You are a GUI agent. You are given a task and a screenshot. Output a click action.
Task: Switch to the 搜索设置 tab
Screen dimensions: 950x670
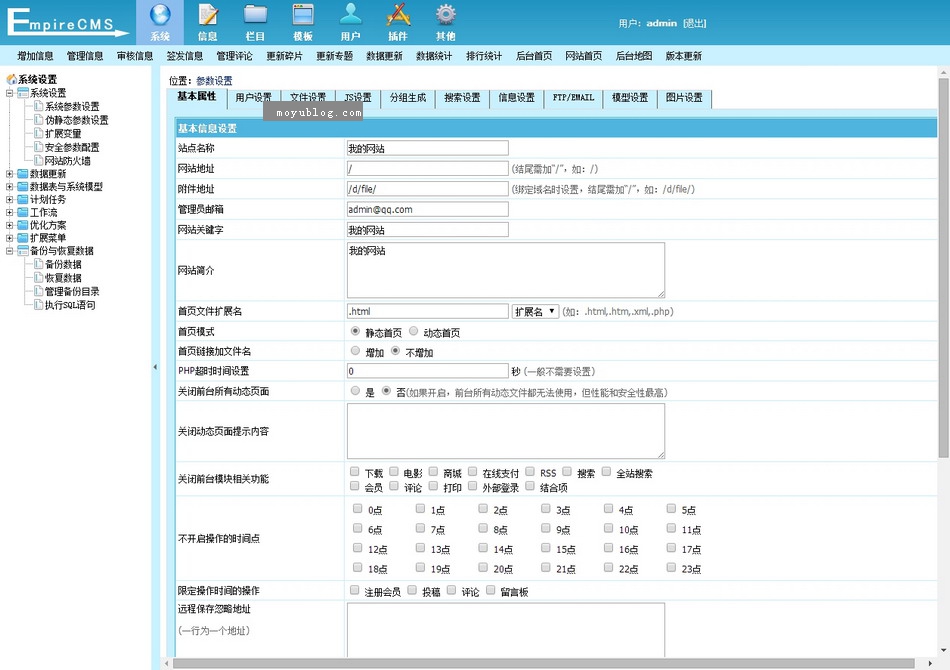(x=462, y=98)
